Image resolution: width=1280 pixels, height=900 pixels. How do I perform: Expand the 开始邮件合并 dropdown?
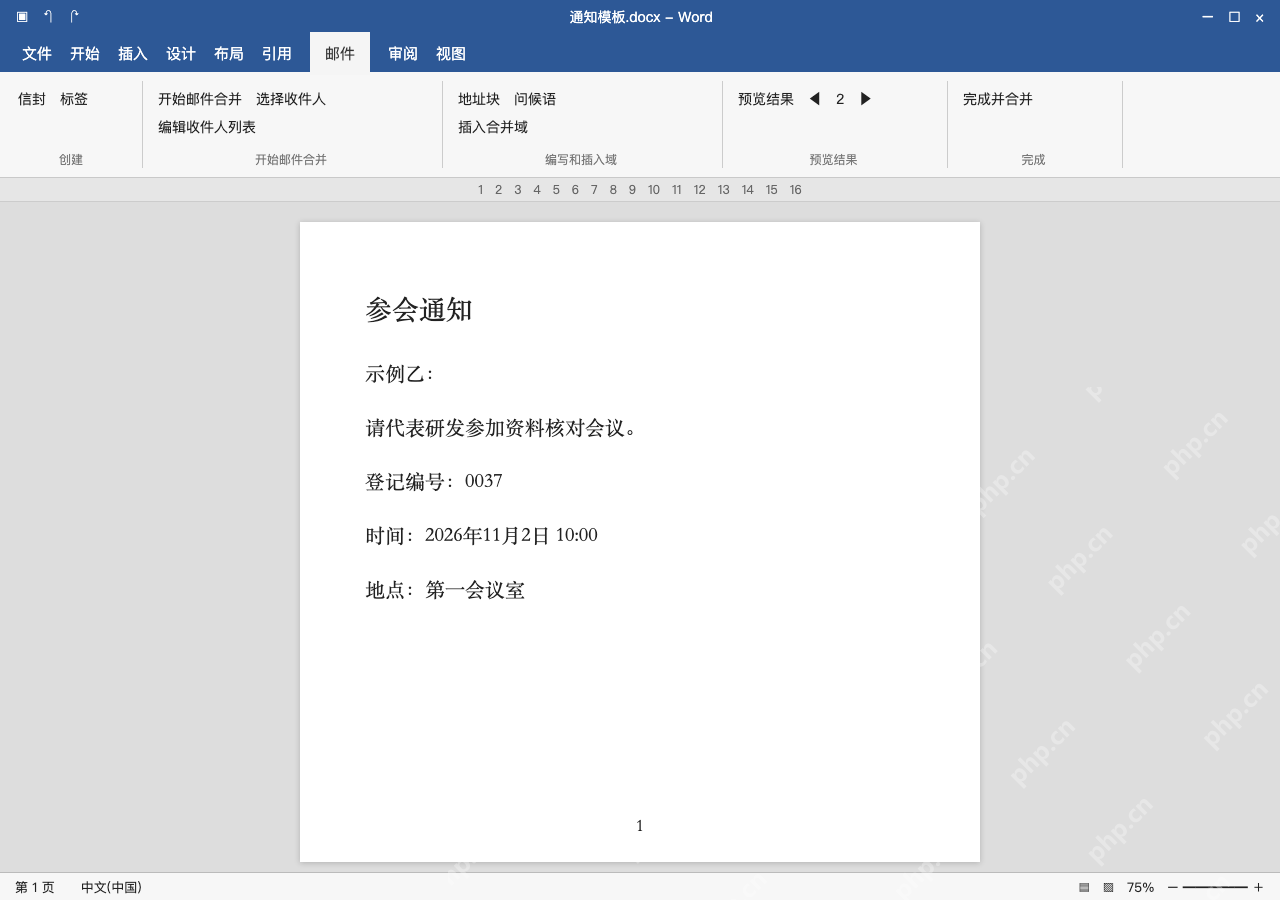(200, 99)
